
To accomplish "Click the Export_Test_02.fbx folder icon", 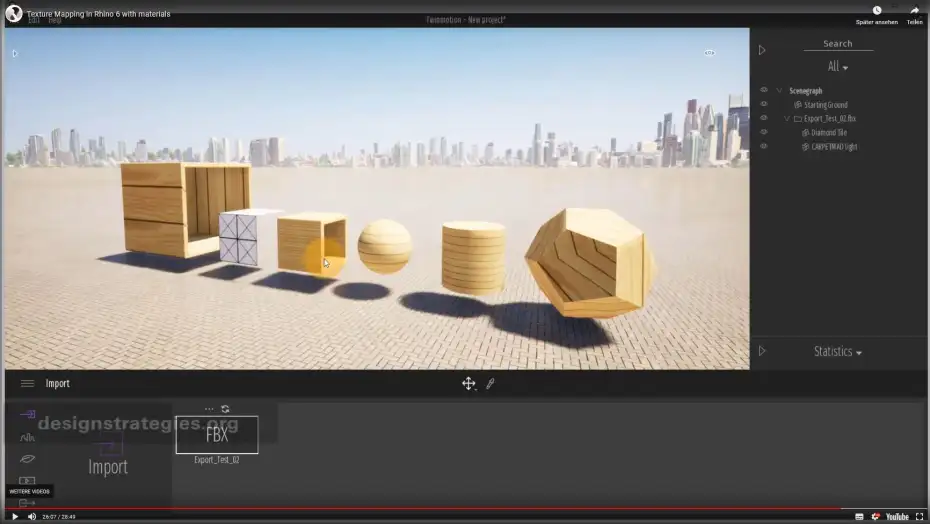I will 798,119.
